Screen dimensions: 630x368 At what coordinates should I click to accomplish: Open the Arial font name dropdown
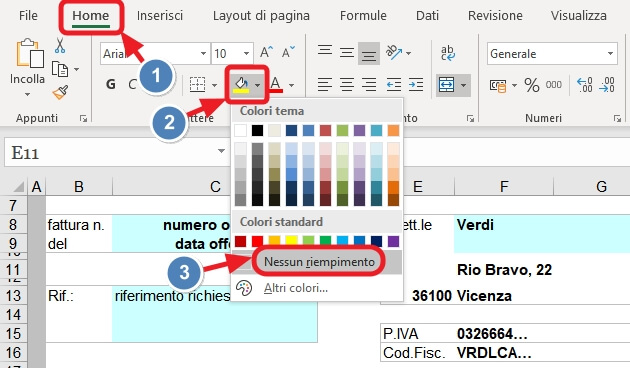203,53
